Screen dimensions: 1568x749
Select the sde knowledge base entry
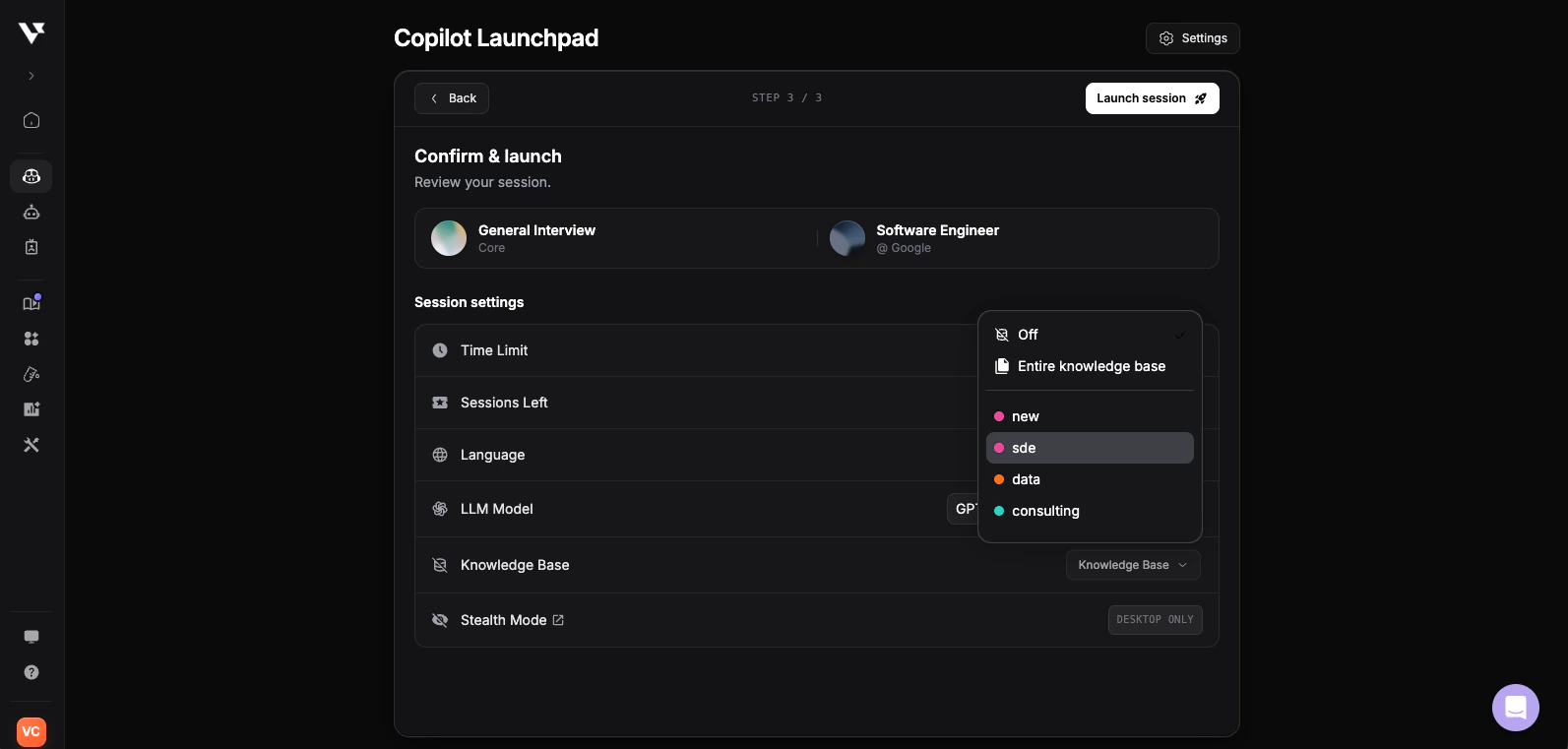coord(1024,448)
